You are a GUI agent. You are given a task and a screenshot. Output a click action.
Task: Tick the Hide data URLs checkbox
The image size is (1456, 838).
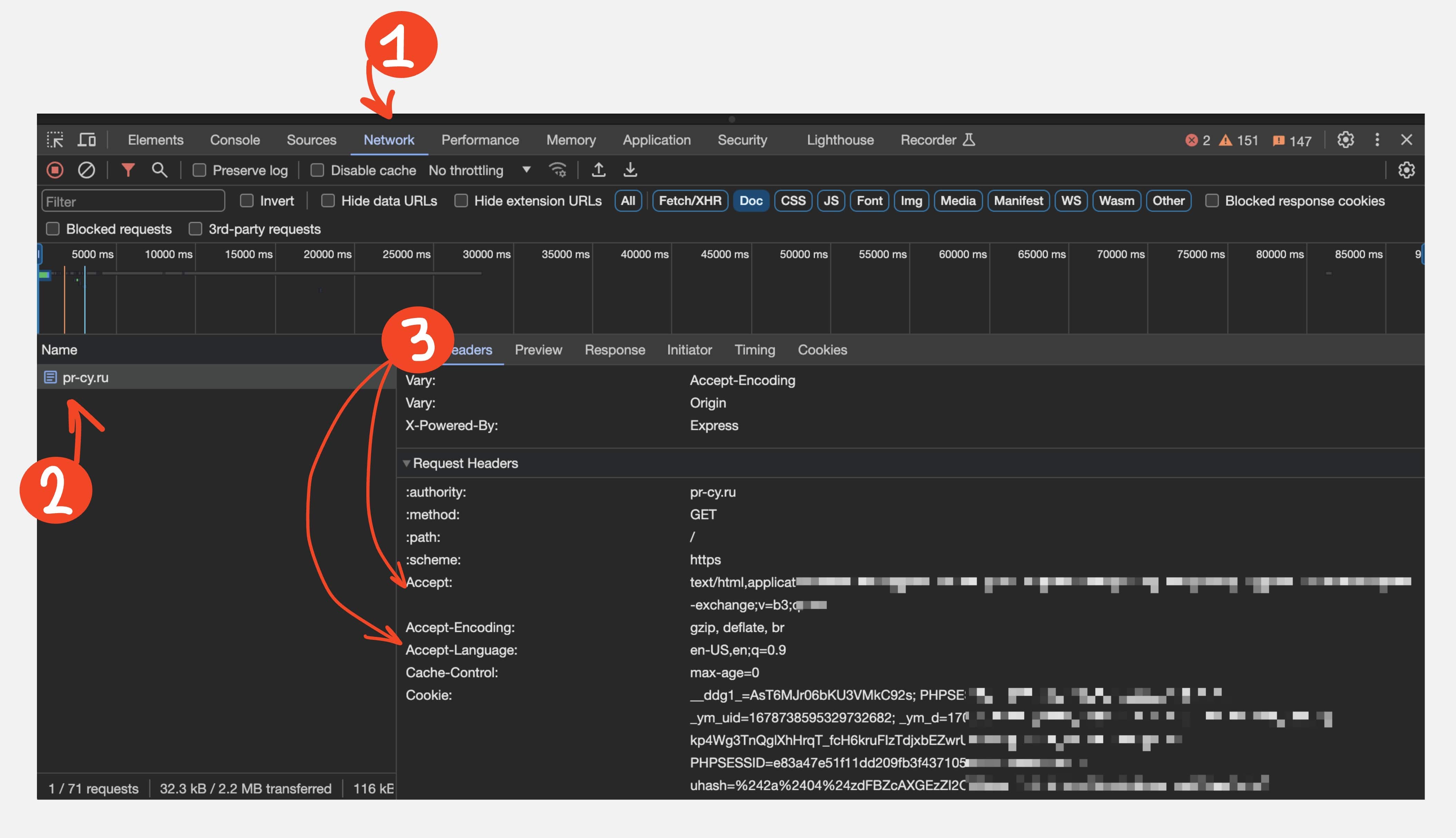pos(328,201)
